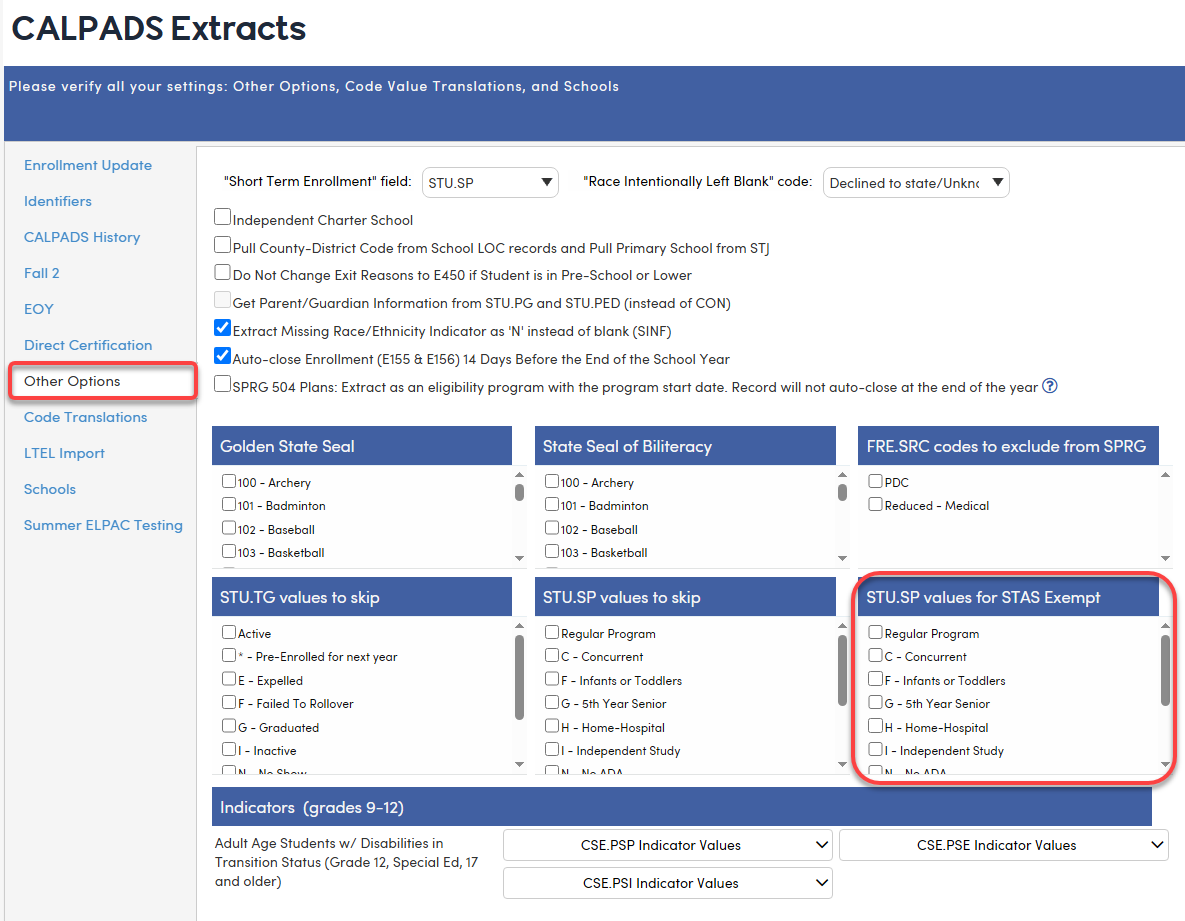1185x921 pixels.
Task: Check 103 - Basketball under Golden State Seal
Action: point(229,552)
